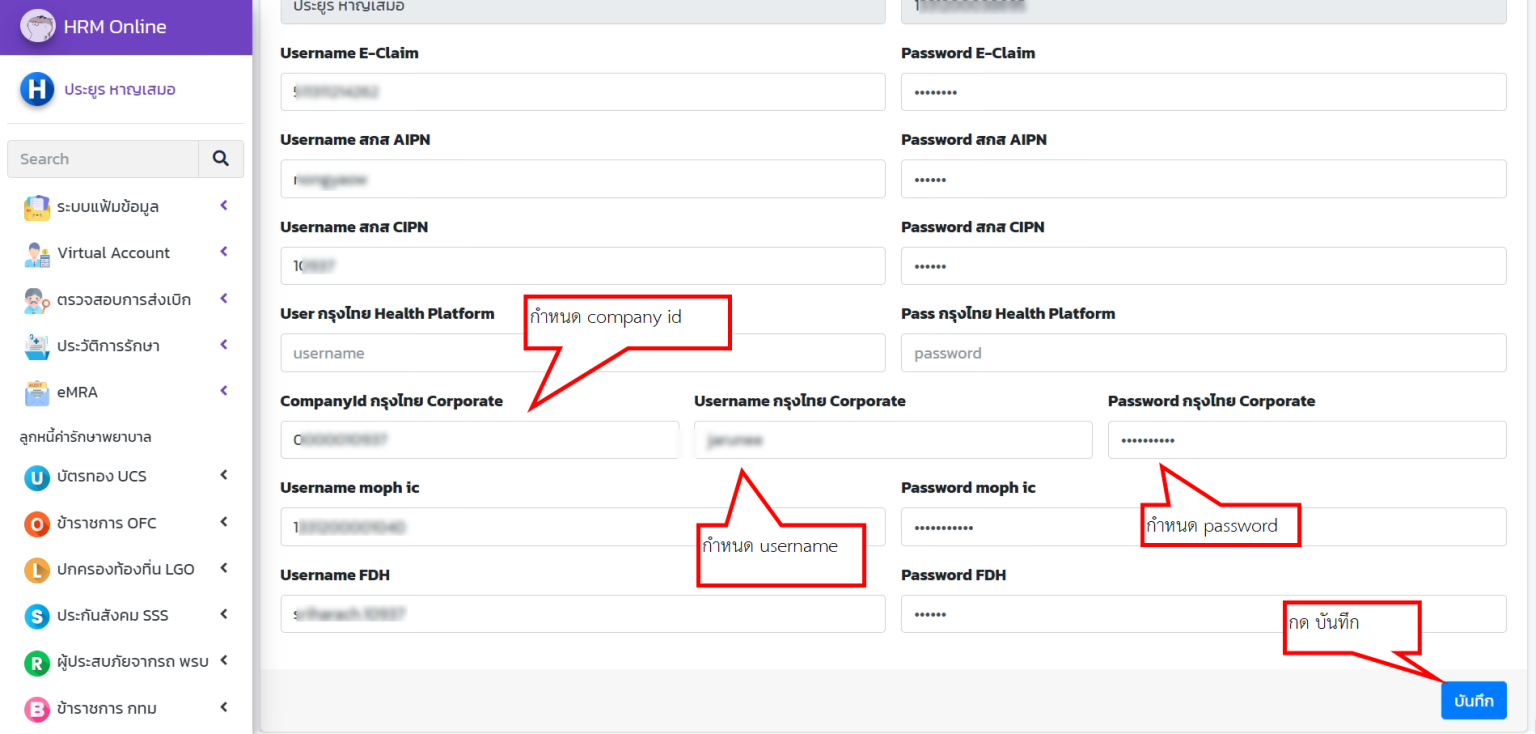Expand the eMRA menu chevron
Viewport: 1536px width, 734px height.
[x=224, y=391]
